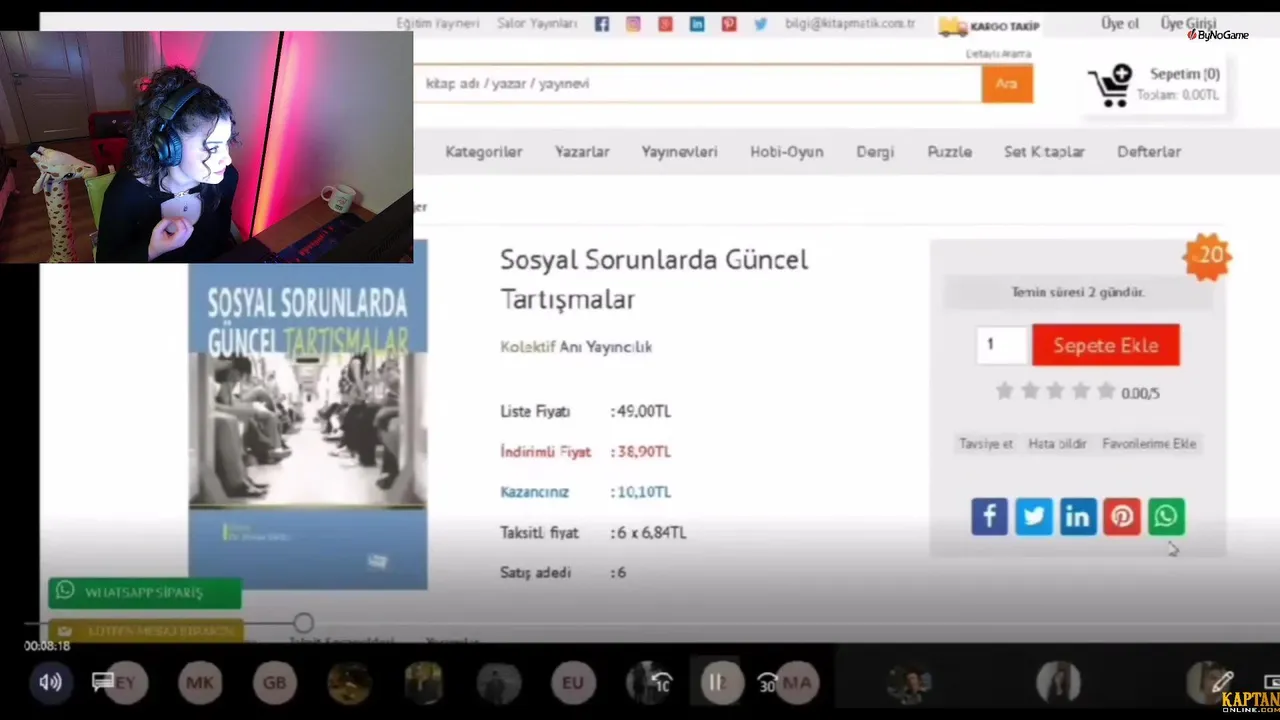This screenshot has height=720, width=1280.
Task: Click the quantity field showing 1
Action: point(1002,345)
